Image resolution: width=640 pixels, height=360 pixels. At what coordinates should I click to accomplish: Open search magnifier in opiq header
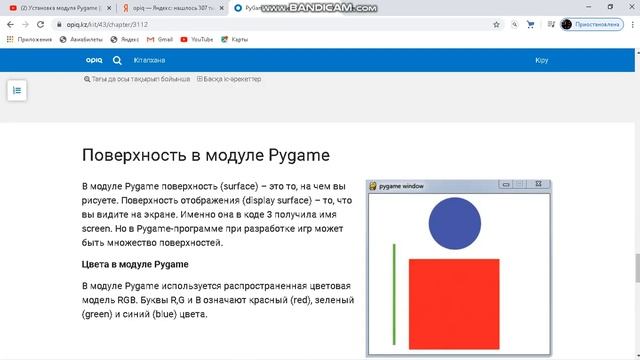[117, 60]
